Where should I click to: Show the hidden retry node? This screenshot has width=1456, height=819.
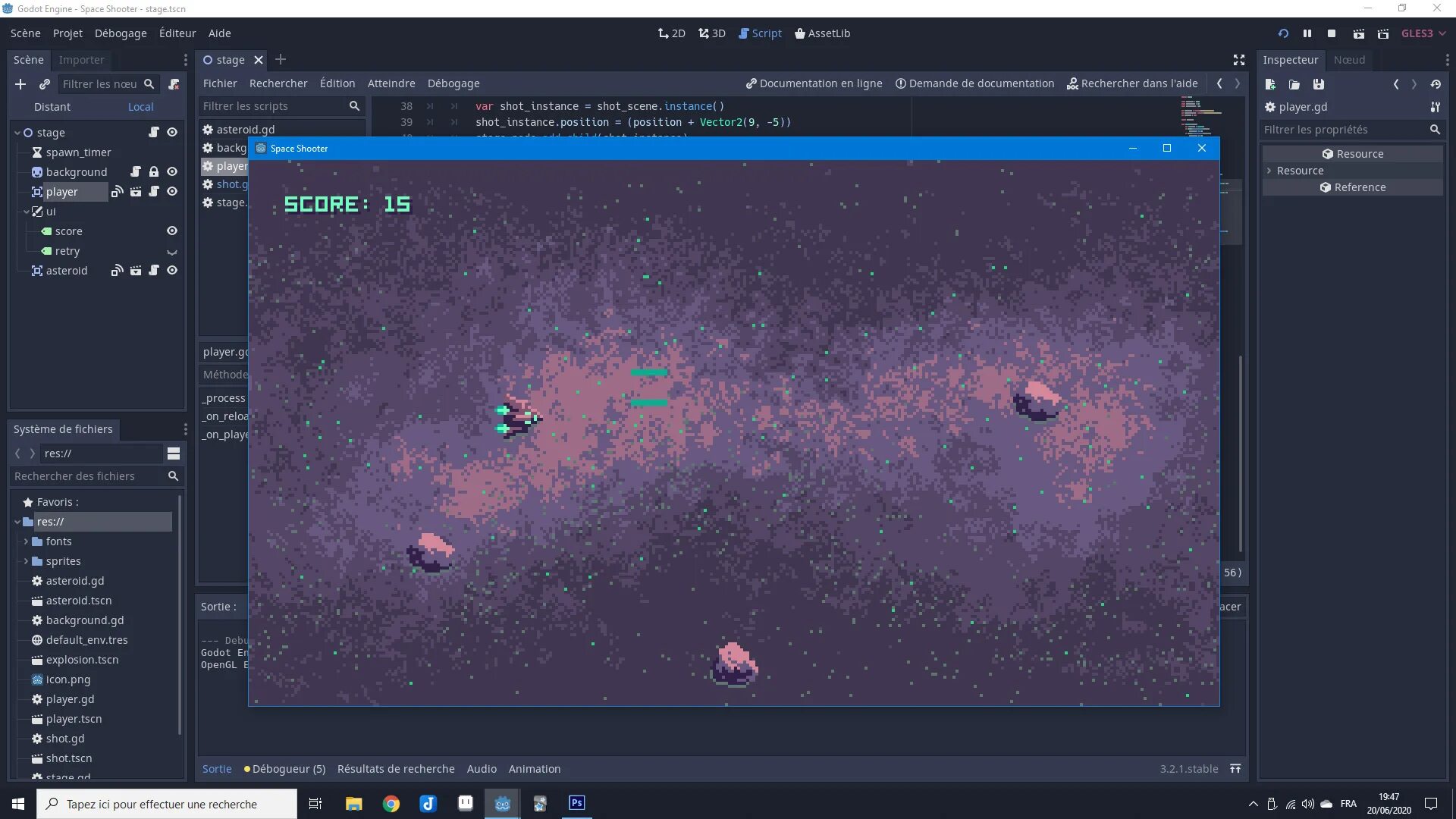coord(172,251)
